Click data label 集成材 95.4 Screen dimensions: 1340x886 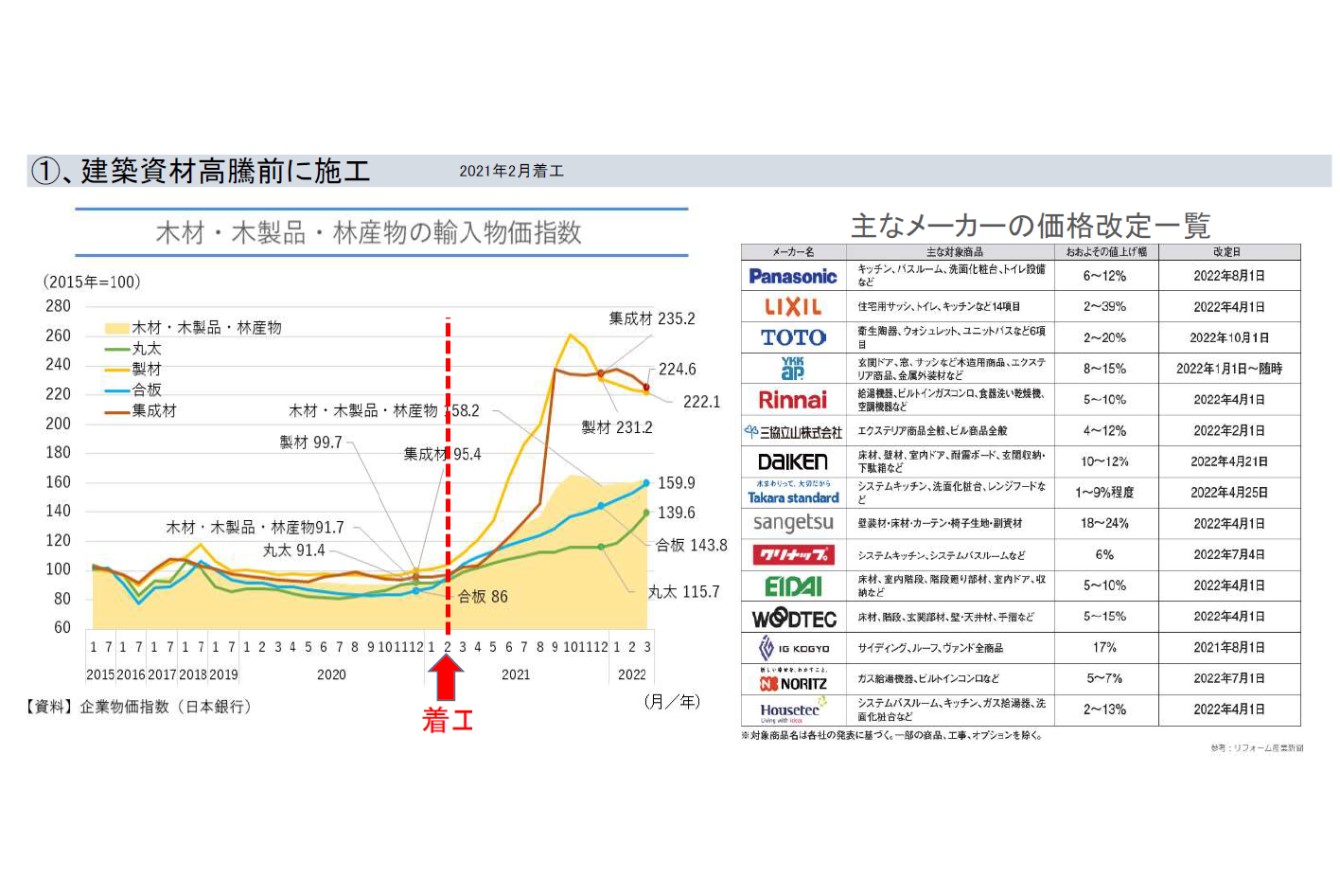coord(442,454)
